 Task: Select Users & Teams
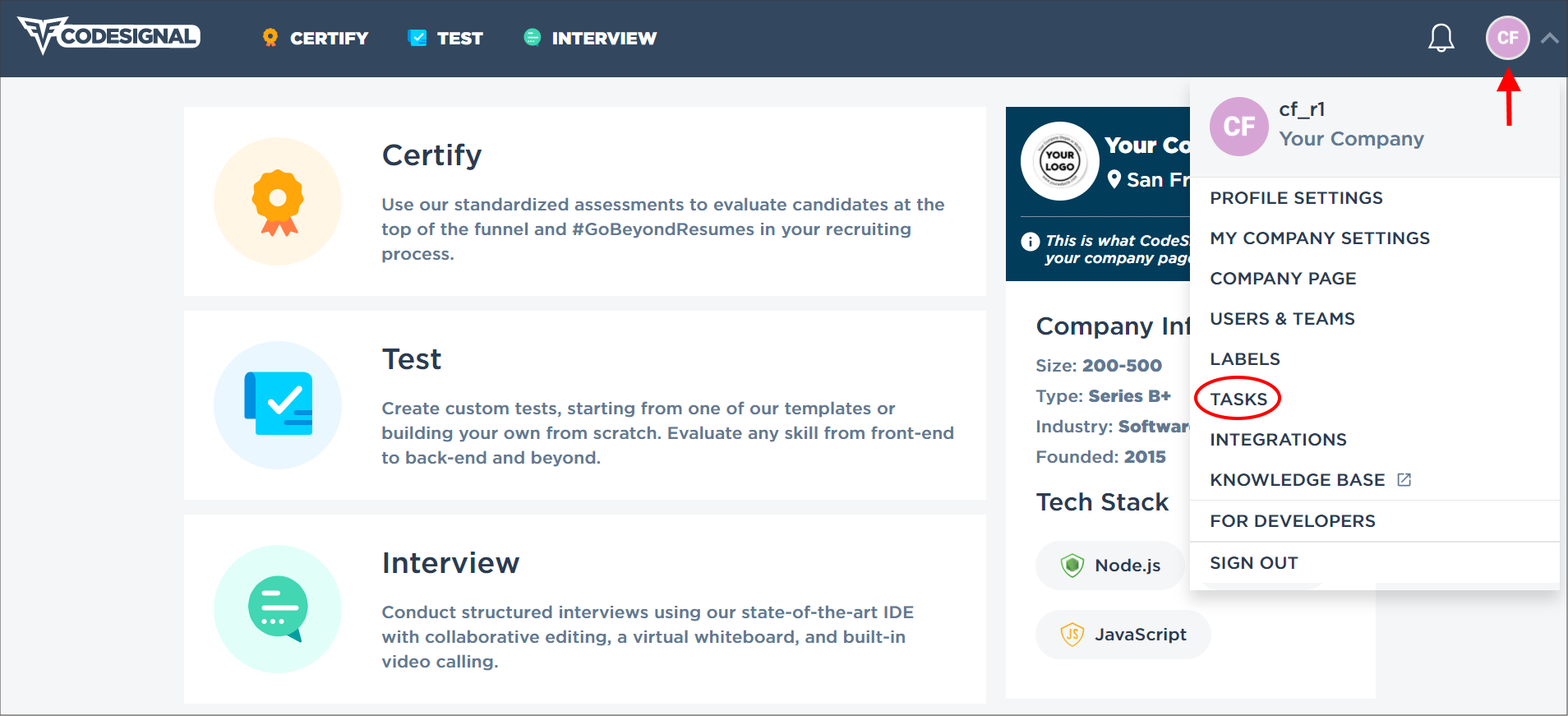(1282, 319)
